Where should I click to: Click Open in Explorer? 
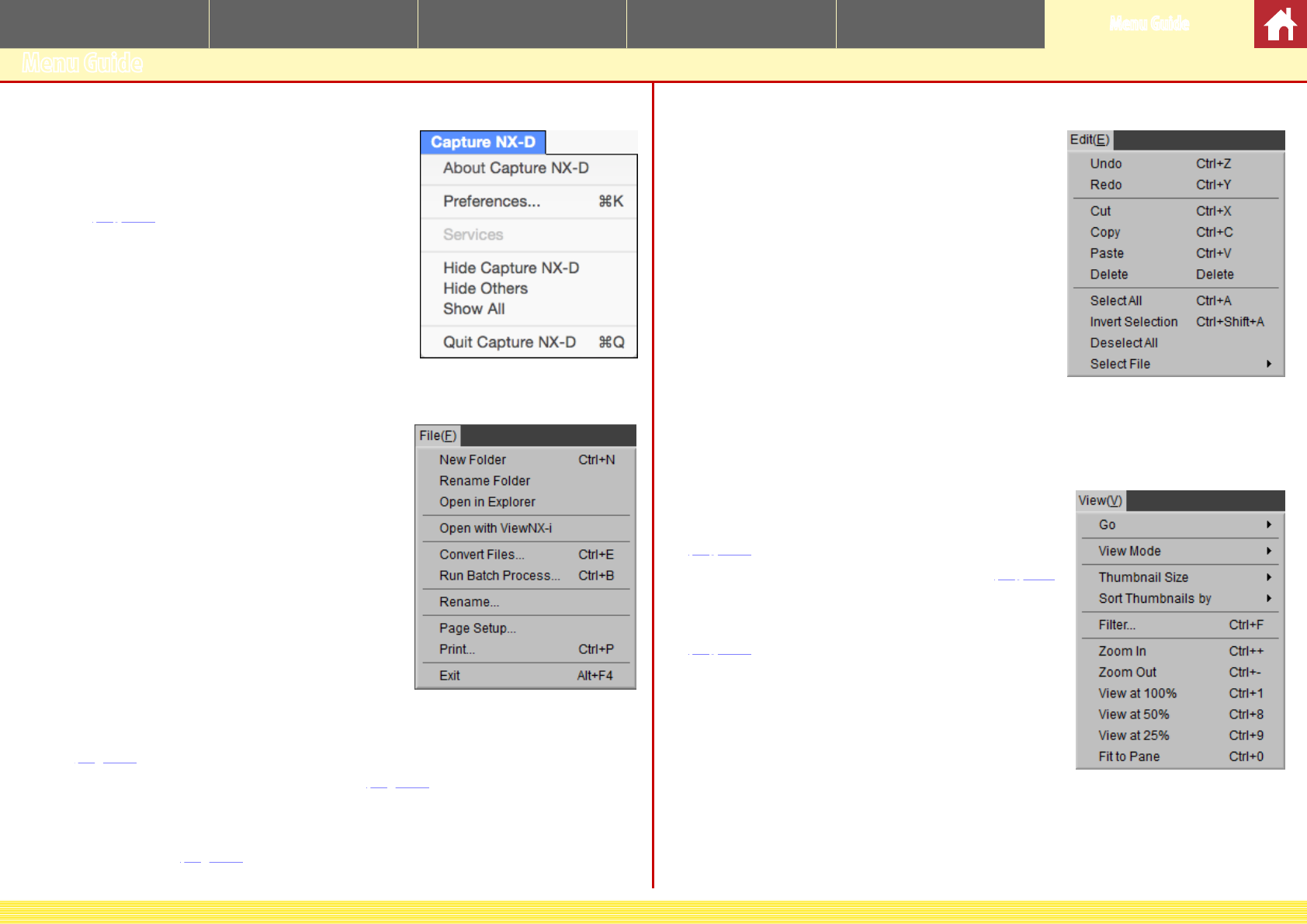[x=525, y=502]
